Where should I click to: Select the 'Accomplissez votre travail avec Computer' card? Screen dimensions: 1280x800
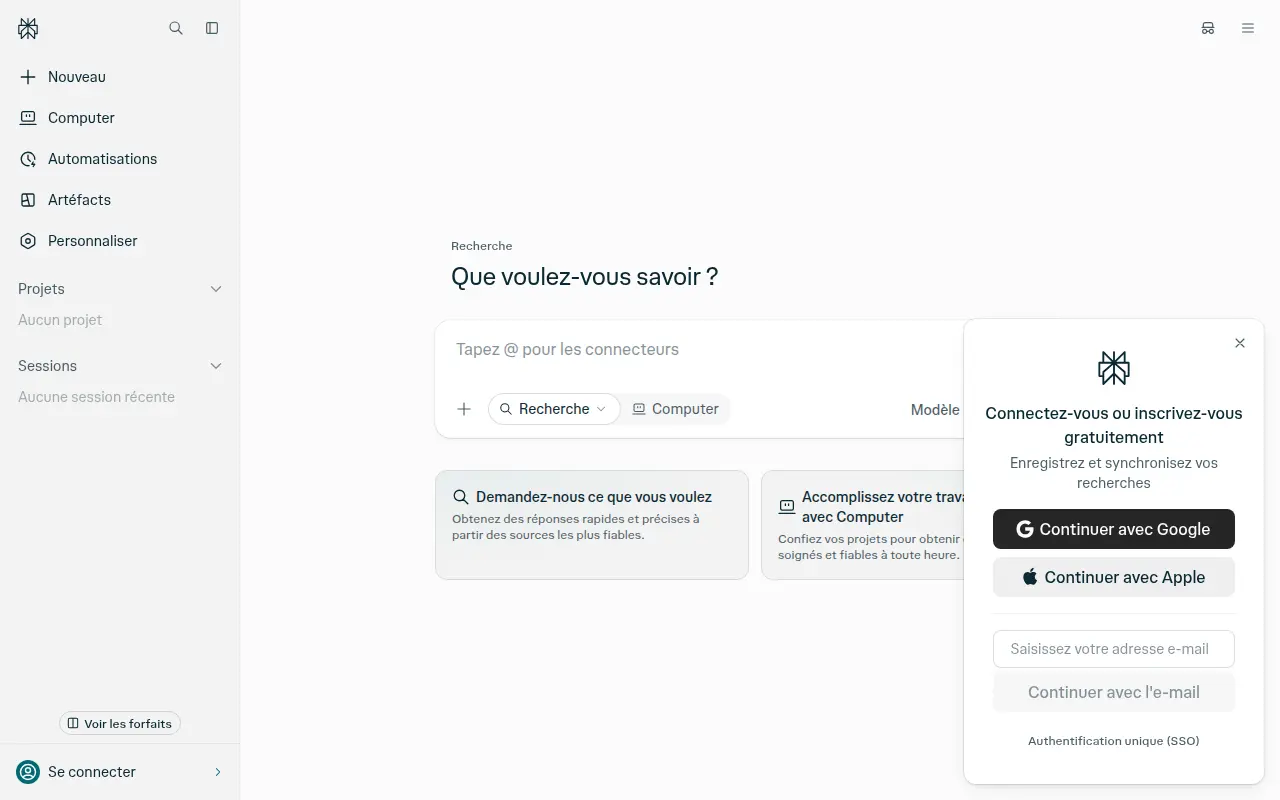[x=863, y=525]
